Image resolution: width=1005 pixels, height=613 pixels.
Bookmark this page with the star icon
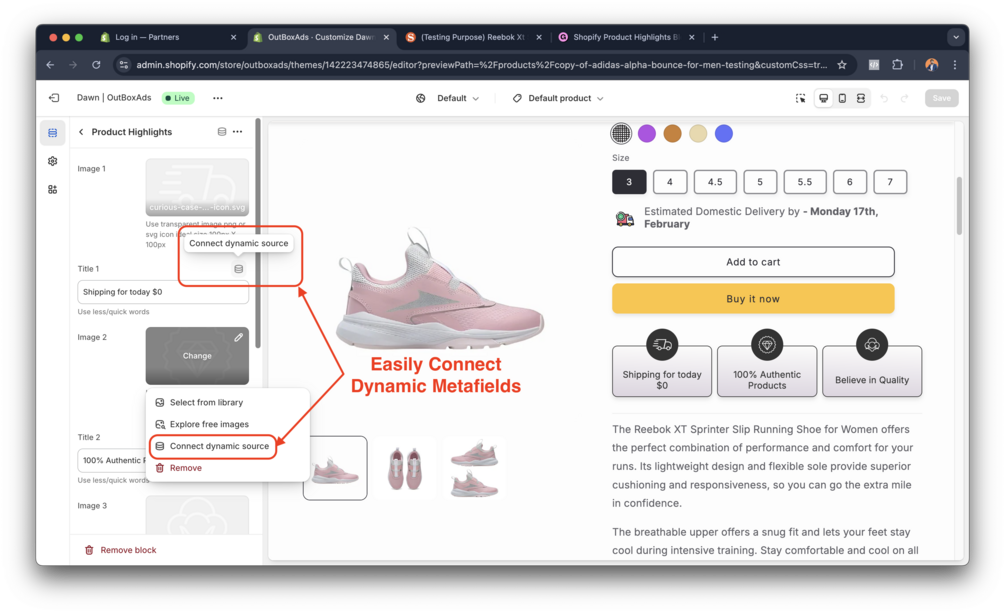pos(842,65)
